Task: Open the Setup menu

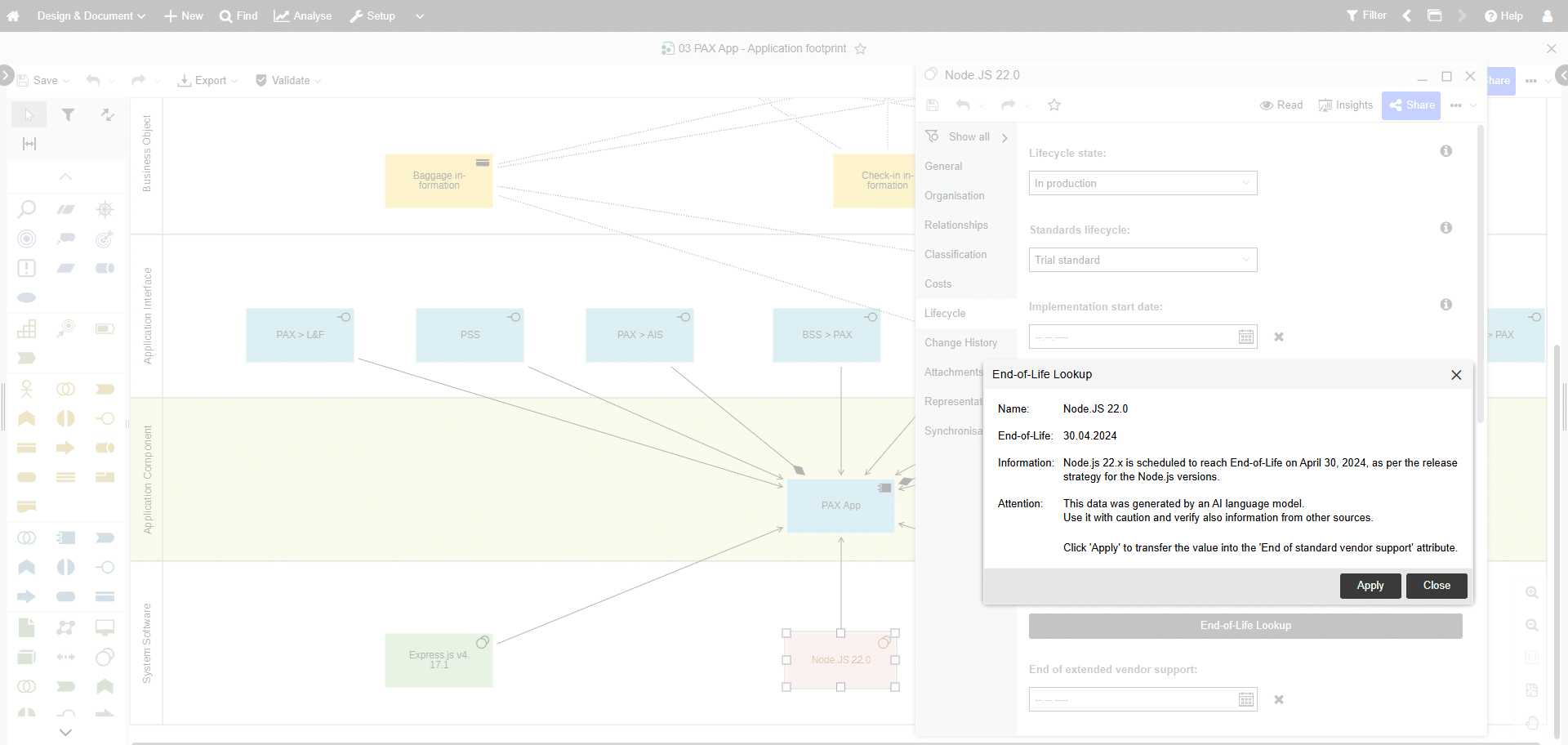Action: (x=372, y=16)
